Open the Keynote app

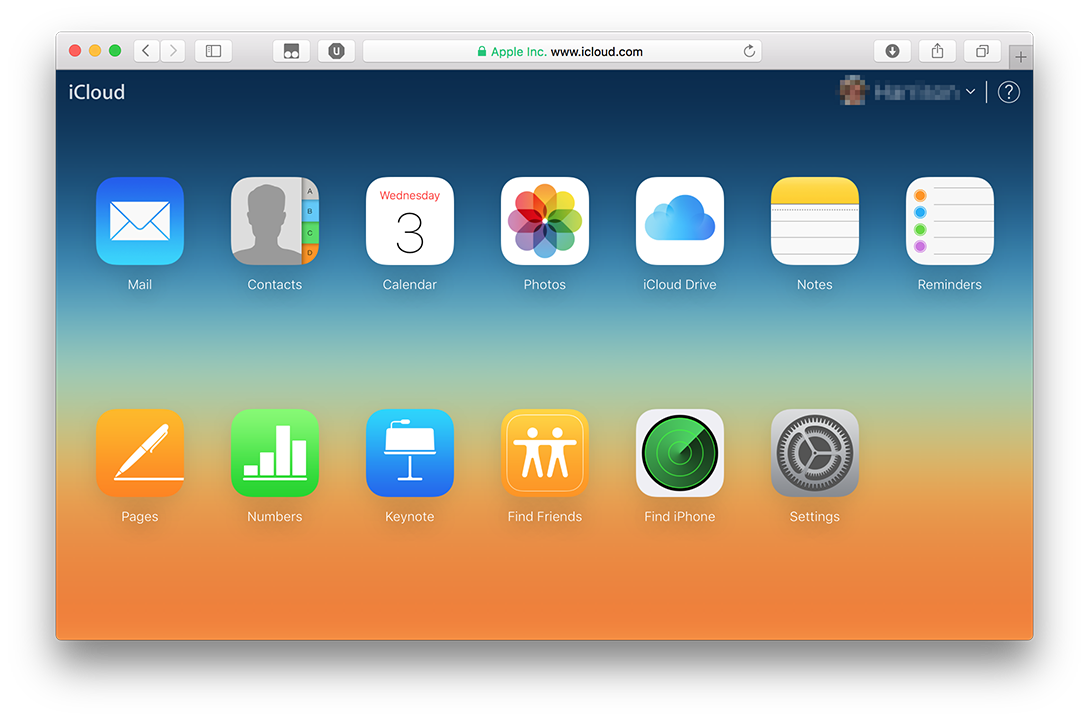click(x=410, y=453)
